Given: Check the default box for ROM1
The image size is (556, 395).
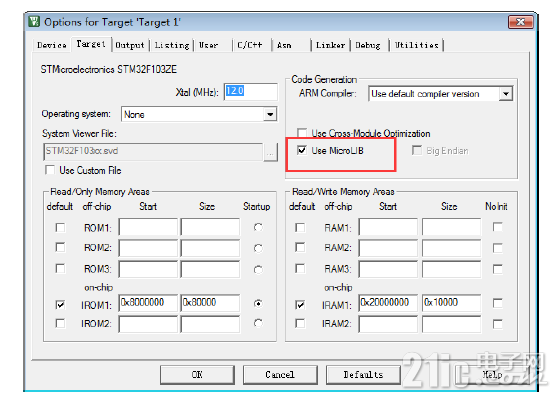Looking at the screenshot, I should coord(60,227).
